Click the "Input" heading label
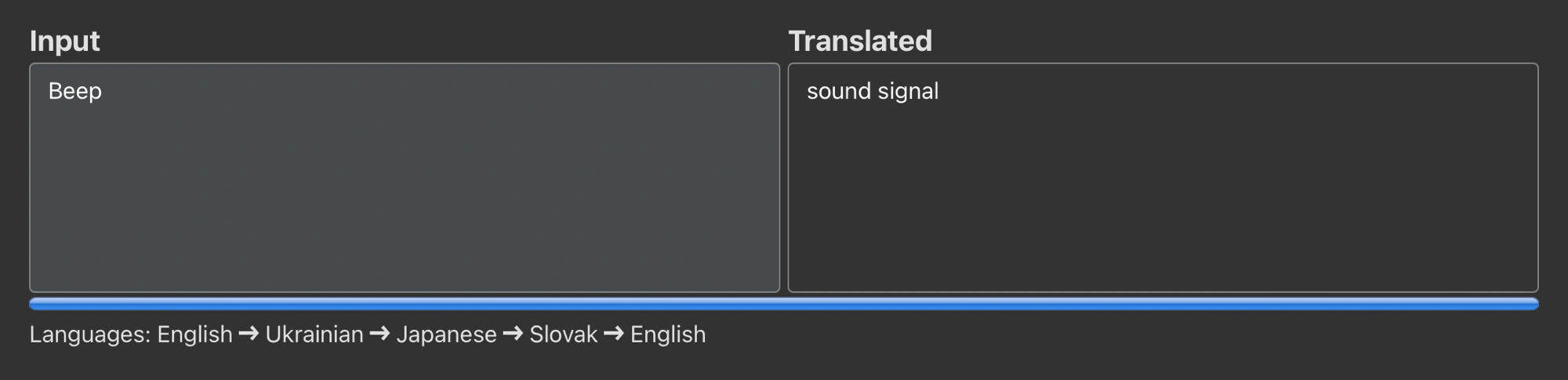The image size is (1568, 380). [64, 41]
